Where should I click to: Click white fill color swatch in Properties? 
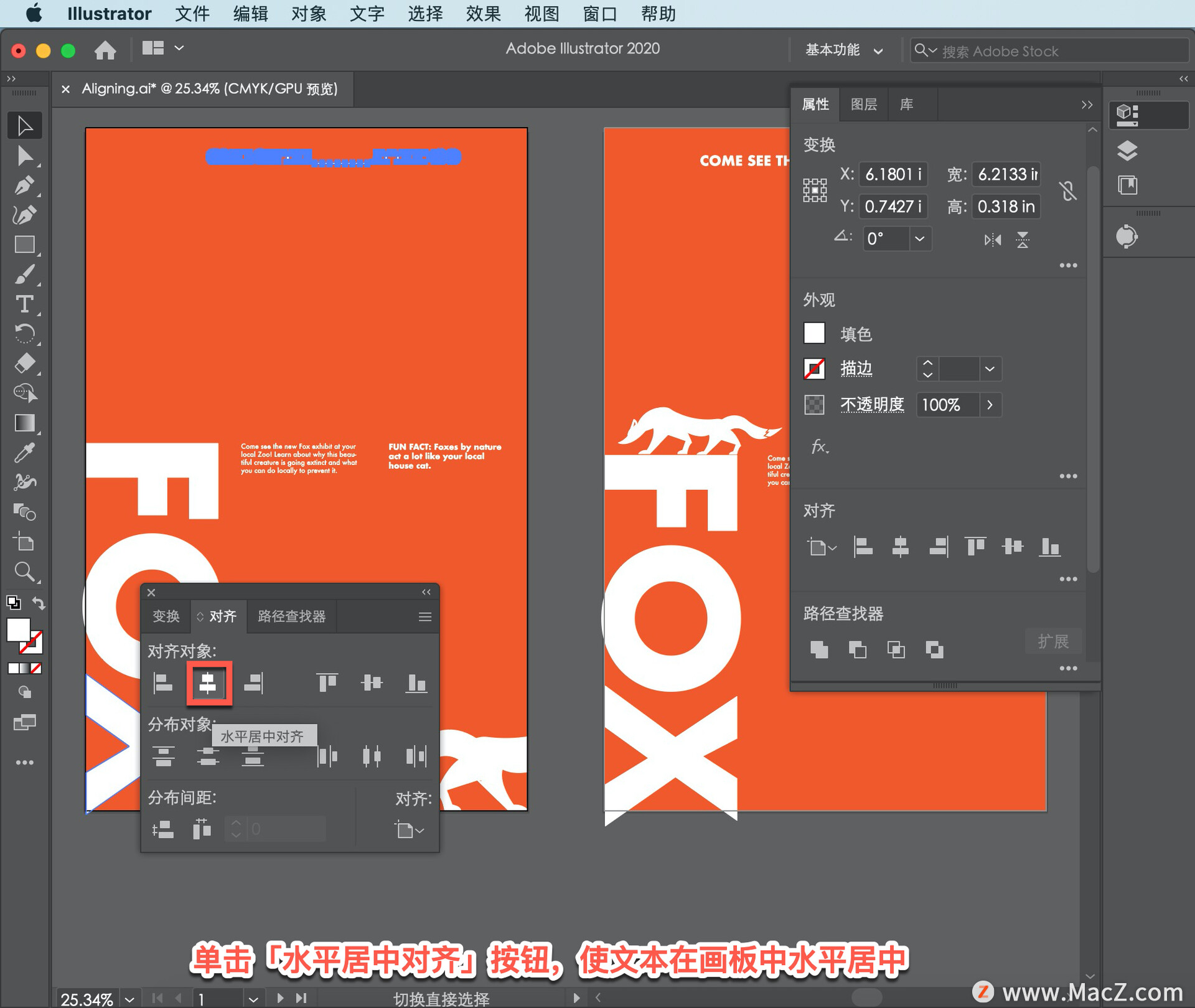[x=814, y=333]
